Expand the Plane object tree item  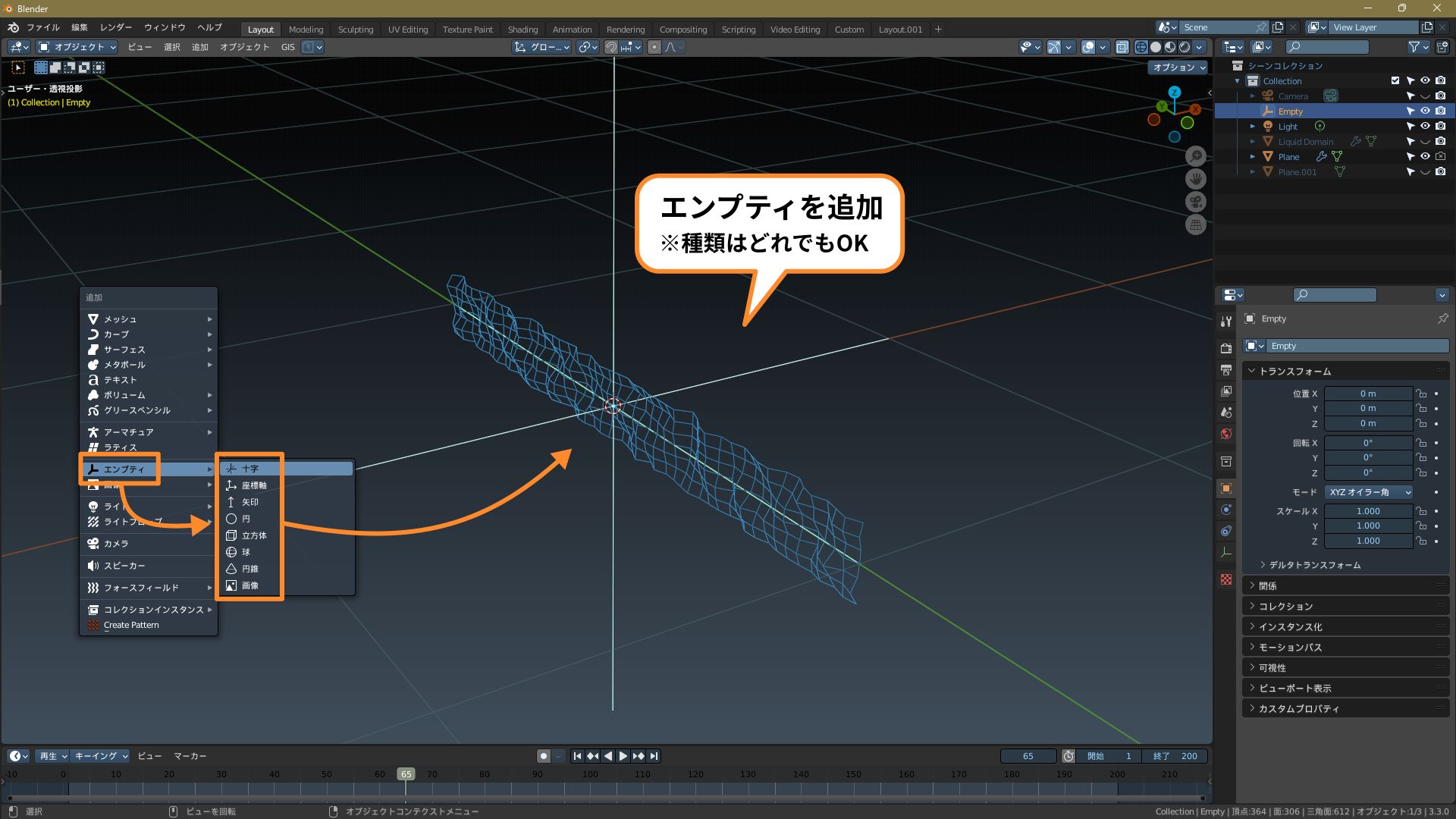1253,157
